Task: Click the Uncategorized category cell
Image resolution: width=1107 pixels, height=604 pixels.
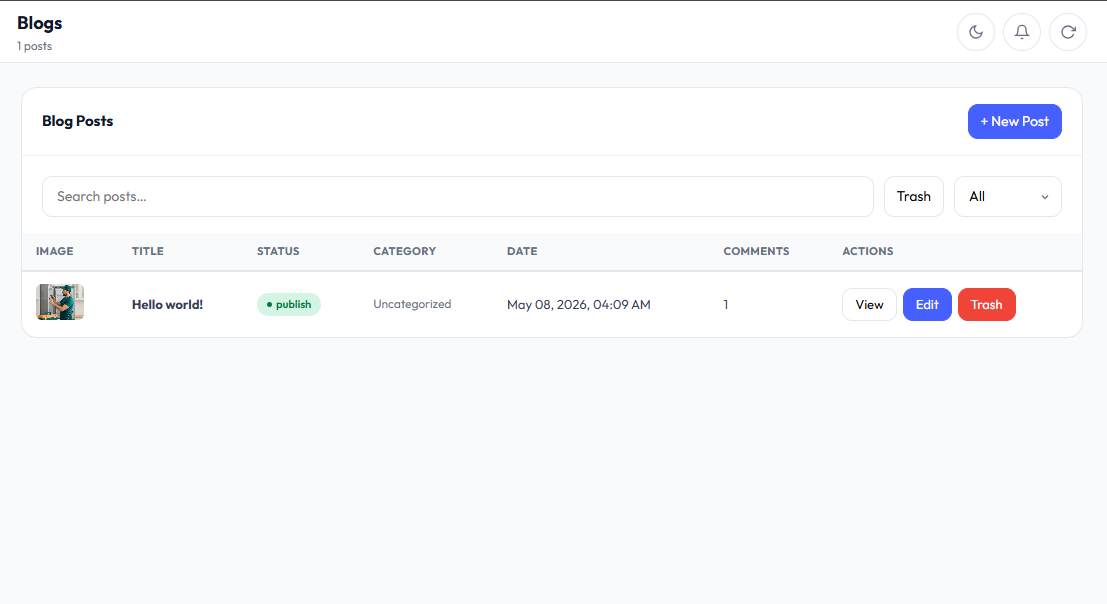Action: (412, 304)
